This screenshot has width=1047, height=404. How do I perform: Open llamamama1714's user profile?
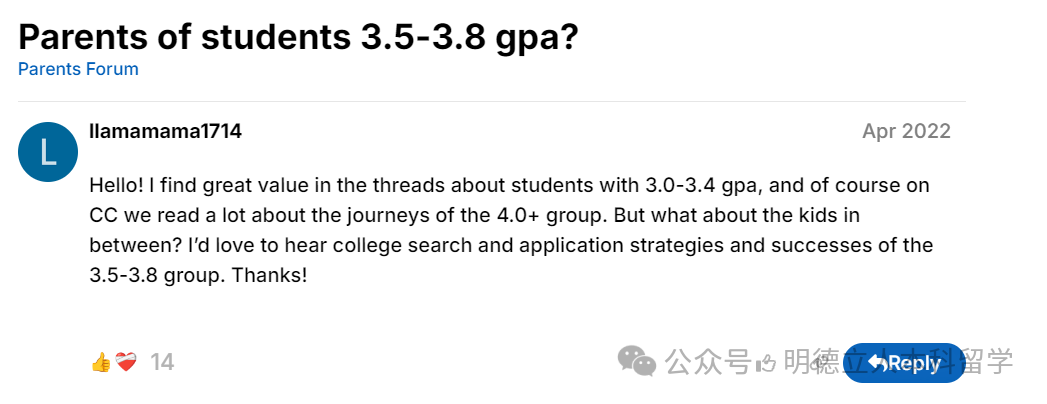click(x=165, y=131)
